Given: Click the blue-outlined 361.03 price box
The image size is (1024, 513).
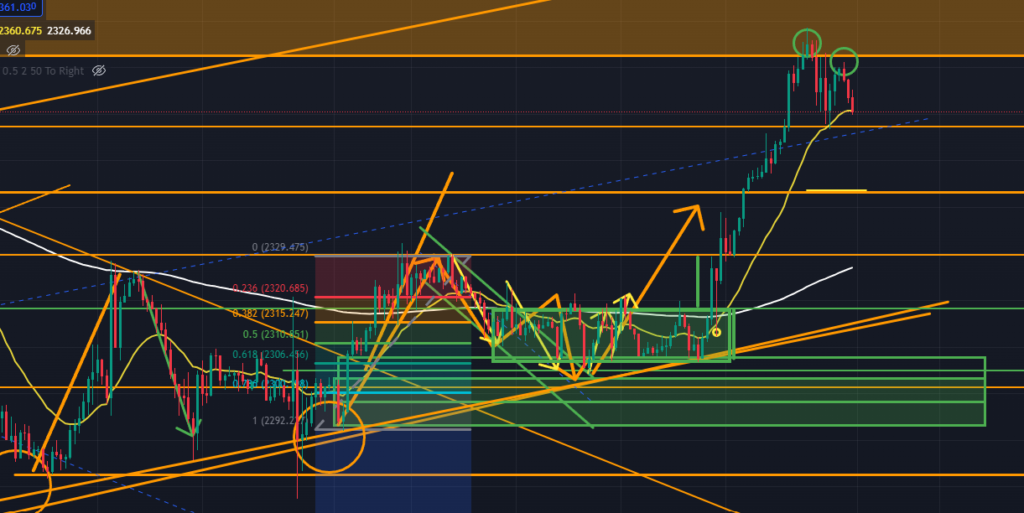Looking at the screenshot, I should click(18, 8).
